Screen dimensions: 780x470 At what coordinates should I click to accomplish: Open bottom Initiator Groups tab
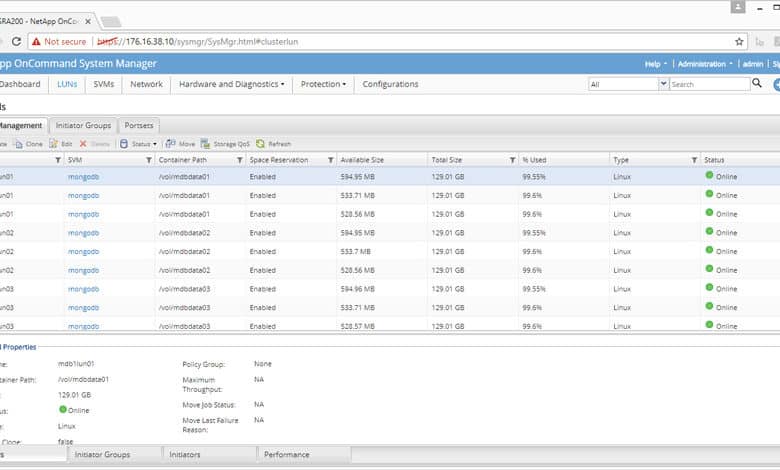tap(102, 455)
